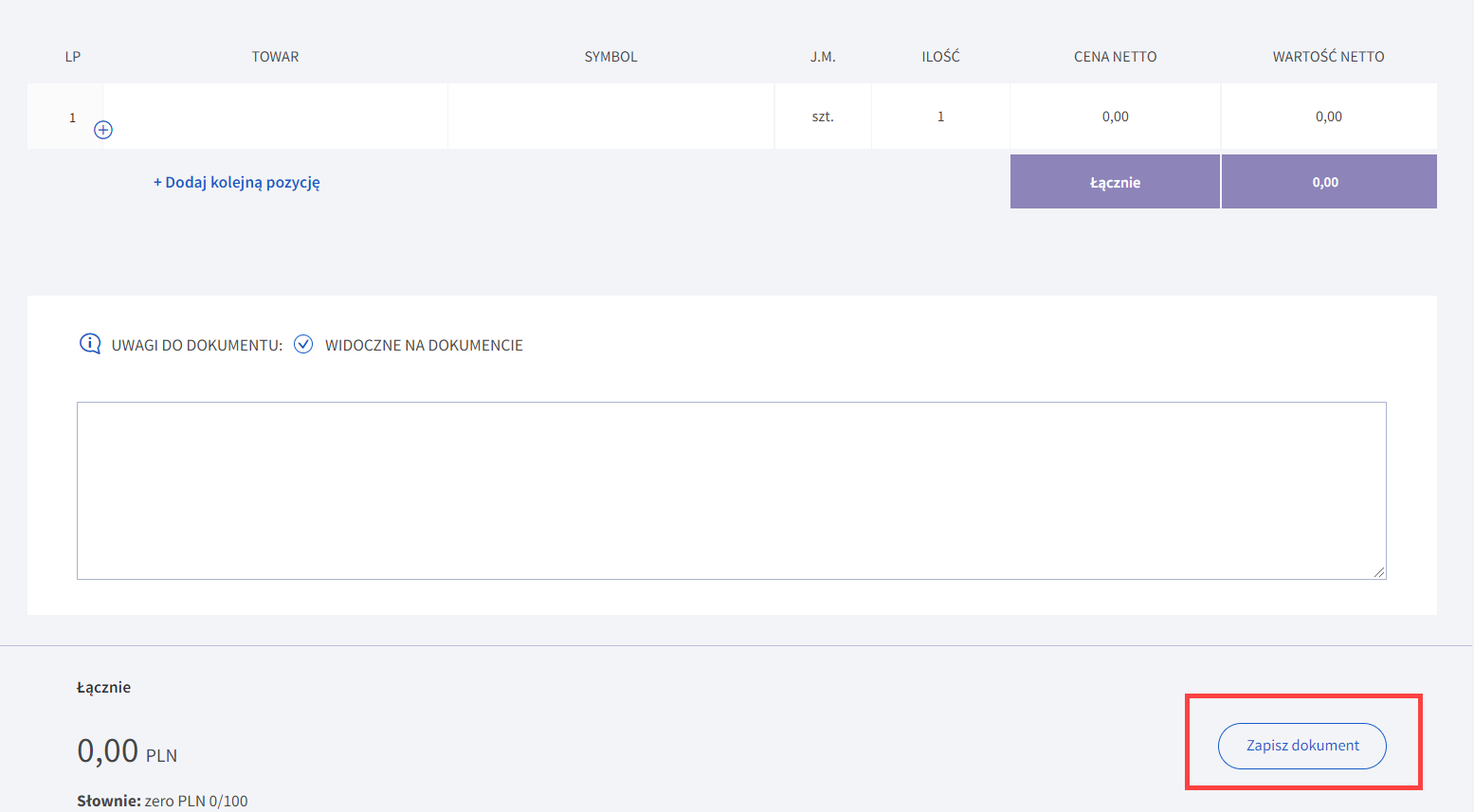Click the purple 0,00 total value cell
The height and width of the screenshot is (812, 1474).
click(1329, 182)
